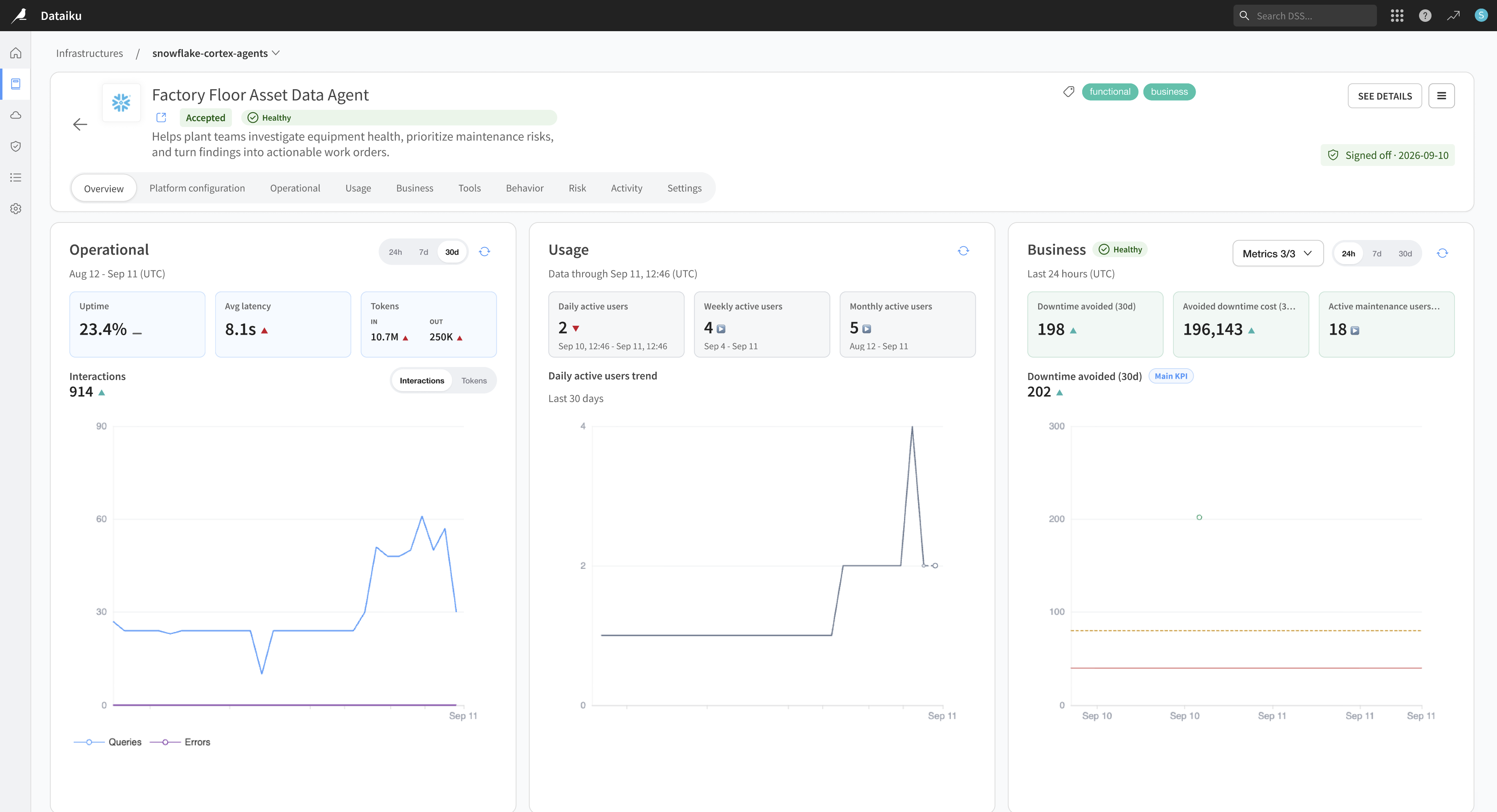Open the Behavior tab
This screenshot has width=1497, height=812.
525,187
